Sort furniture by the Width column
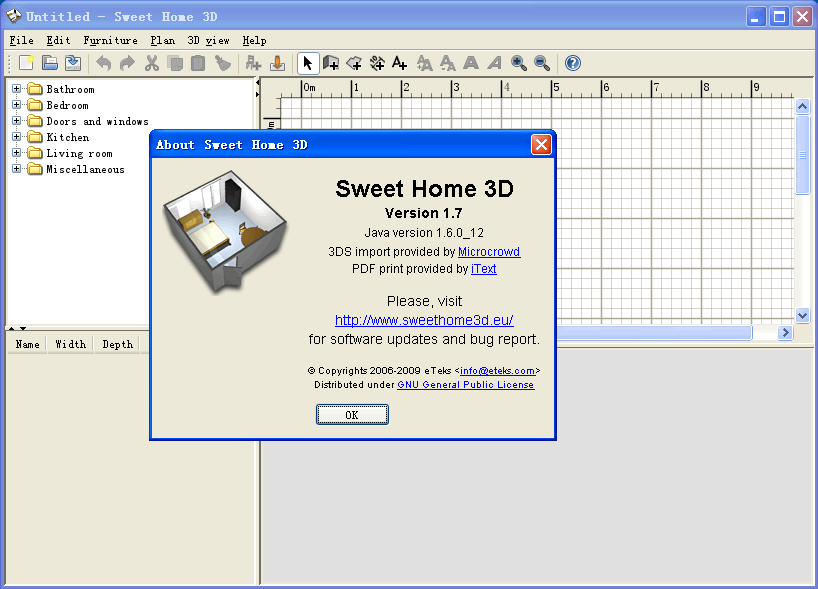Image resolution: width=818 pixels, height=589 pixels. pos(70,344)
